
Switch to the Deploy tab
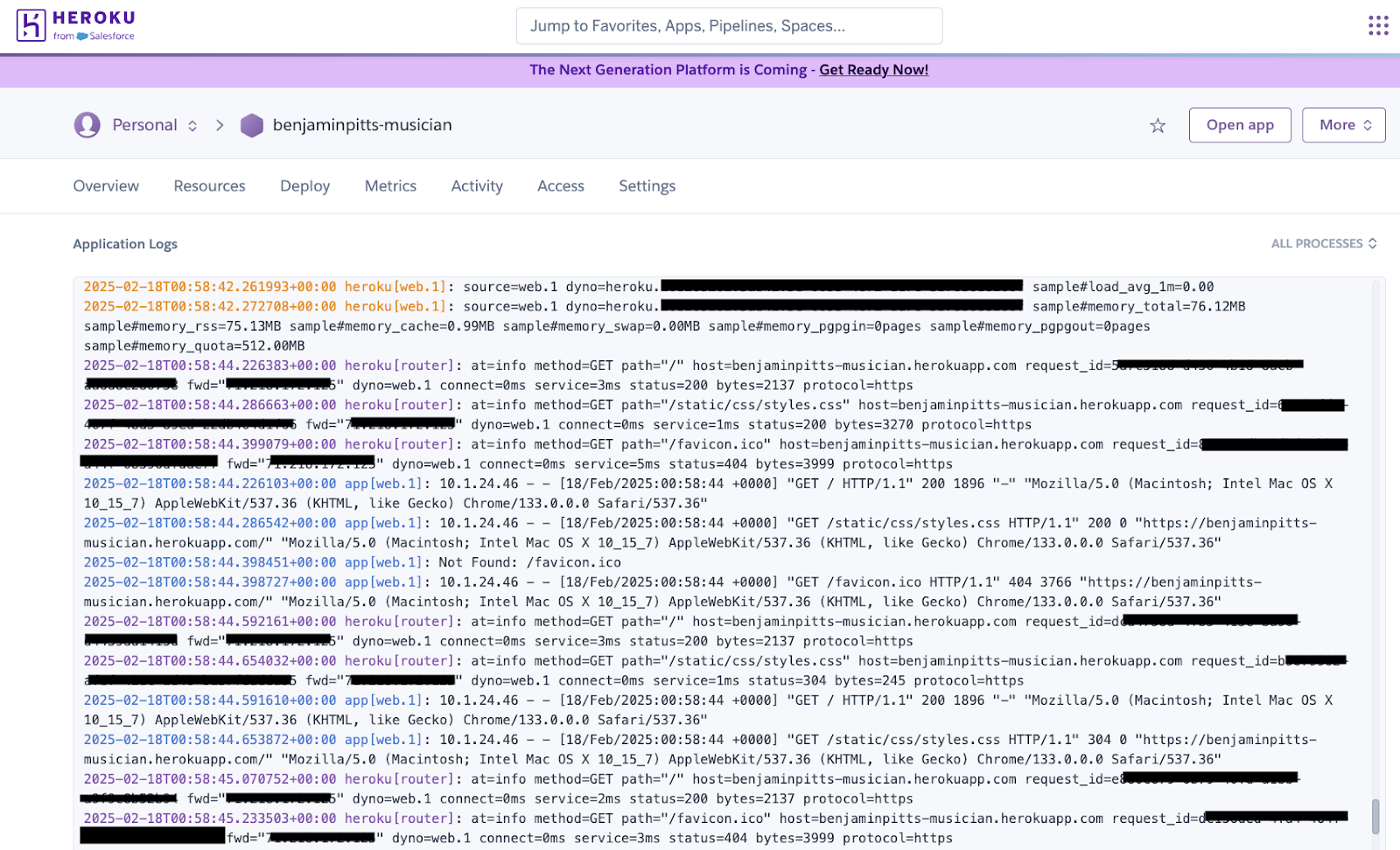304,185
